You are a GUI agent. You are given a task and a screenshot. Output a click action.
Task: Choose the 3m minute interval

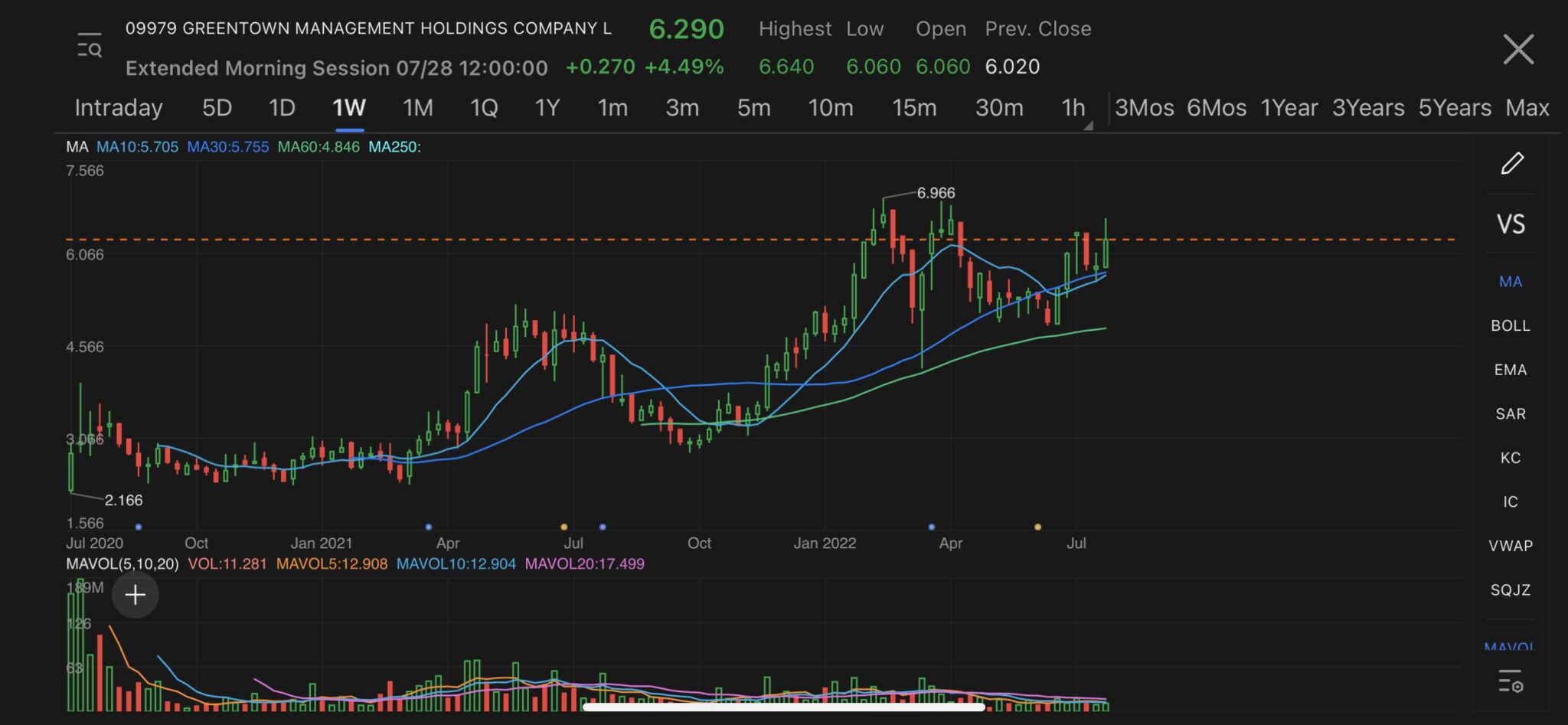point(682,108)
